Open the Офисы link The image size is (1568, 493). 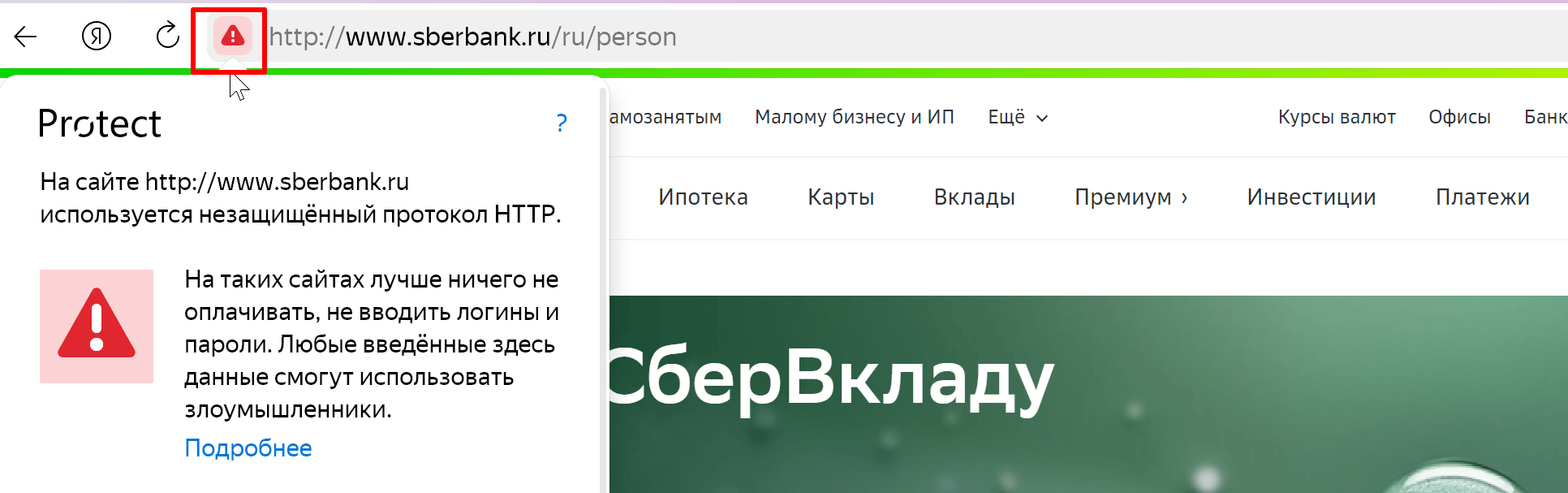pos(1459,117)
